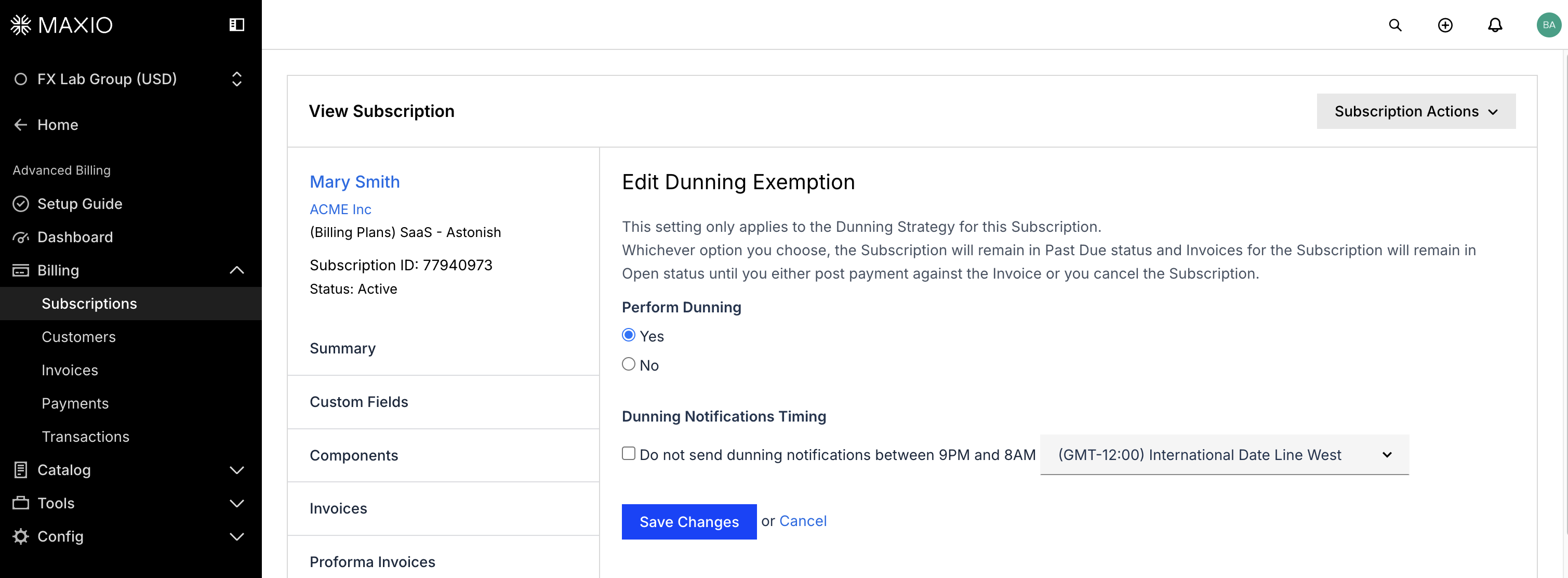Expand the Config section chevron
This screenshot has height=578, width=1568.
(237, 537)
